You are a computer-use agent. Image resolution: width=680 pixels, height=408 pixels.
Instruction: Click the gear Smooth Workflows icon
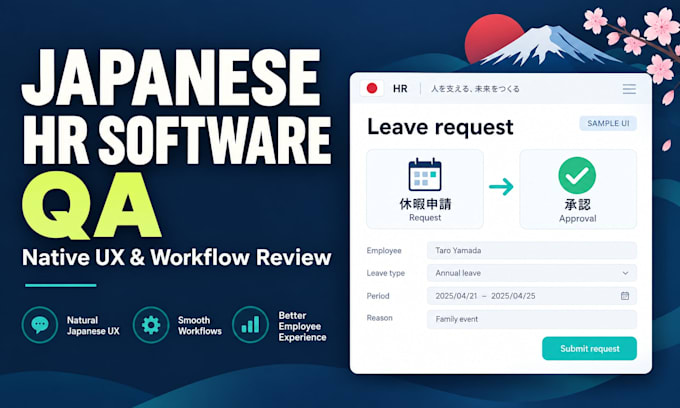click(x=151, y=325)
